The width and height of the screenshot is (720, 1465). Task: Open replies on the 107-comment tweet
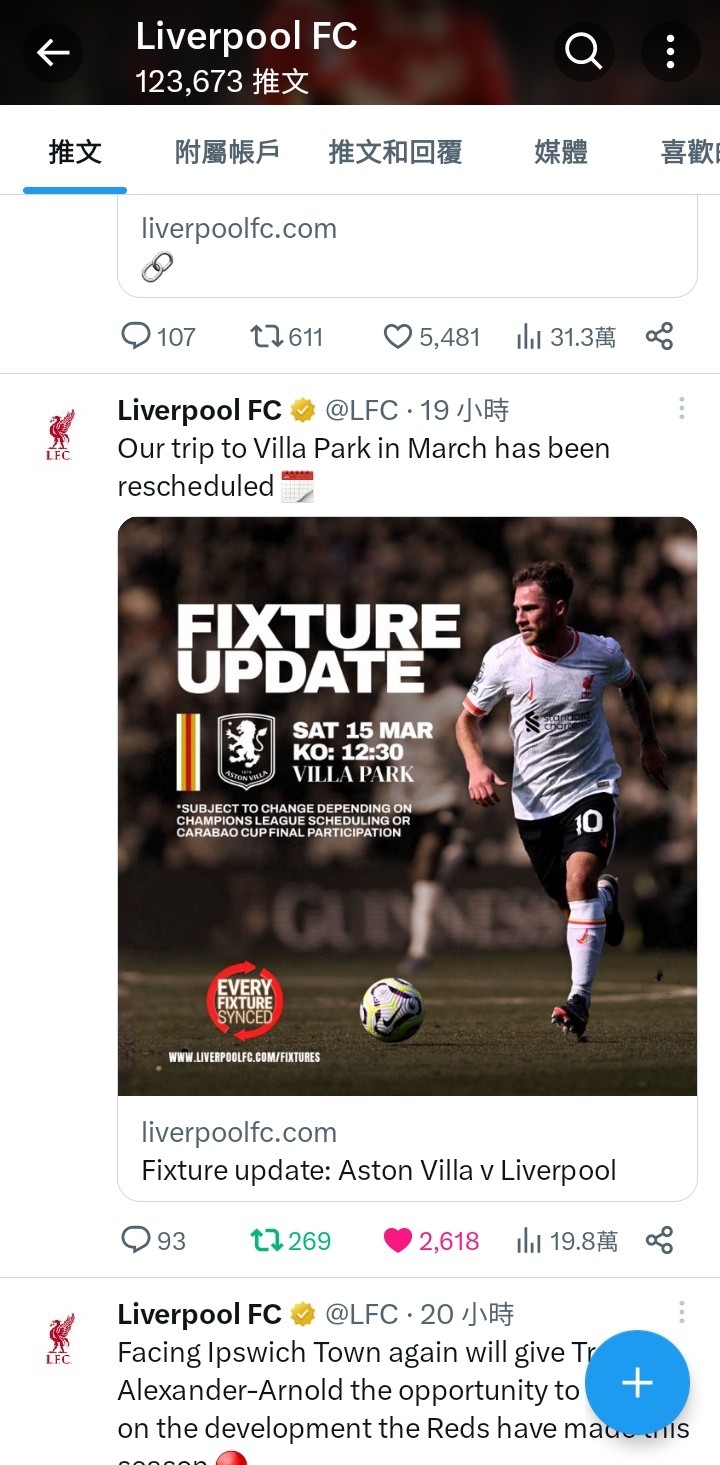[158, 337]
